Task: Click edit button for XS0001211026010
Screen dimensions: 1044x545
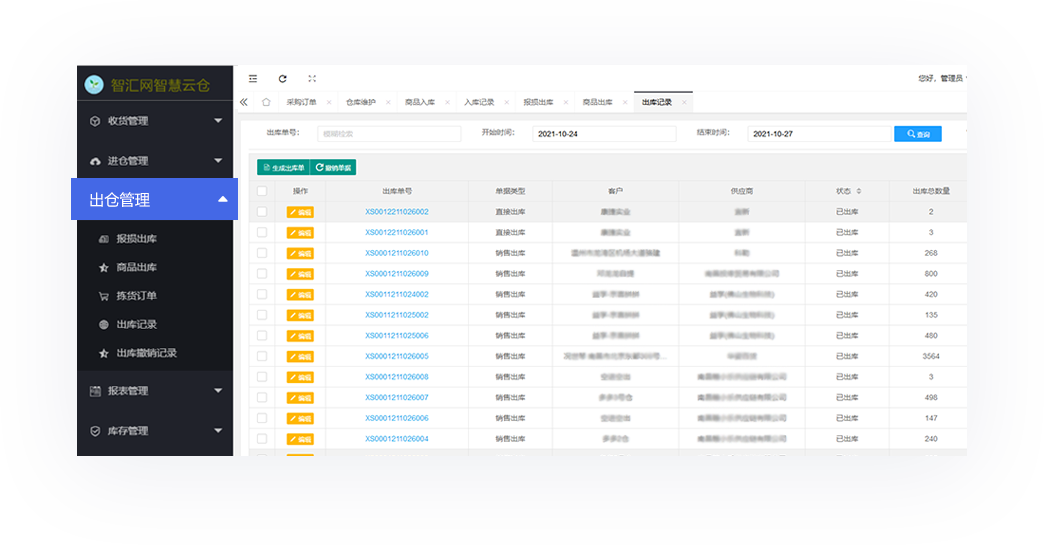Action: (300, 254)
